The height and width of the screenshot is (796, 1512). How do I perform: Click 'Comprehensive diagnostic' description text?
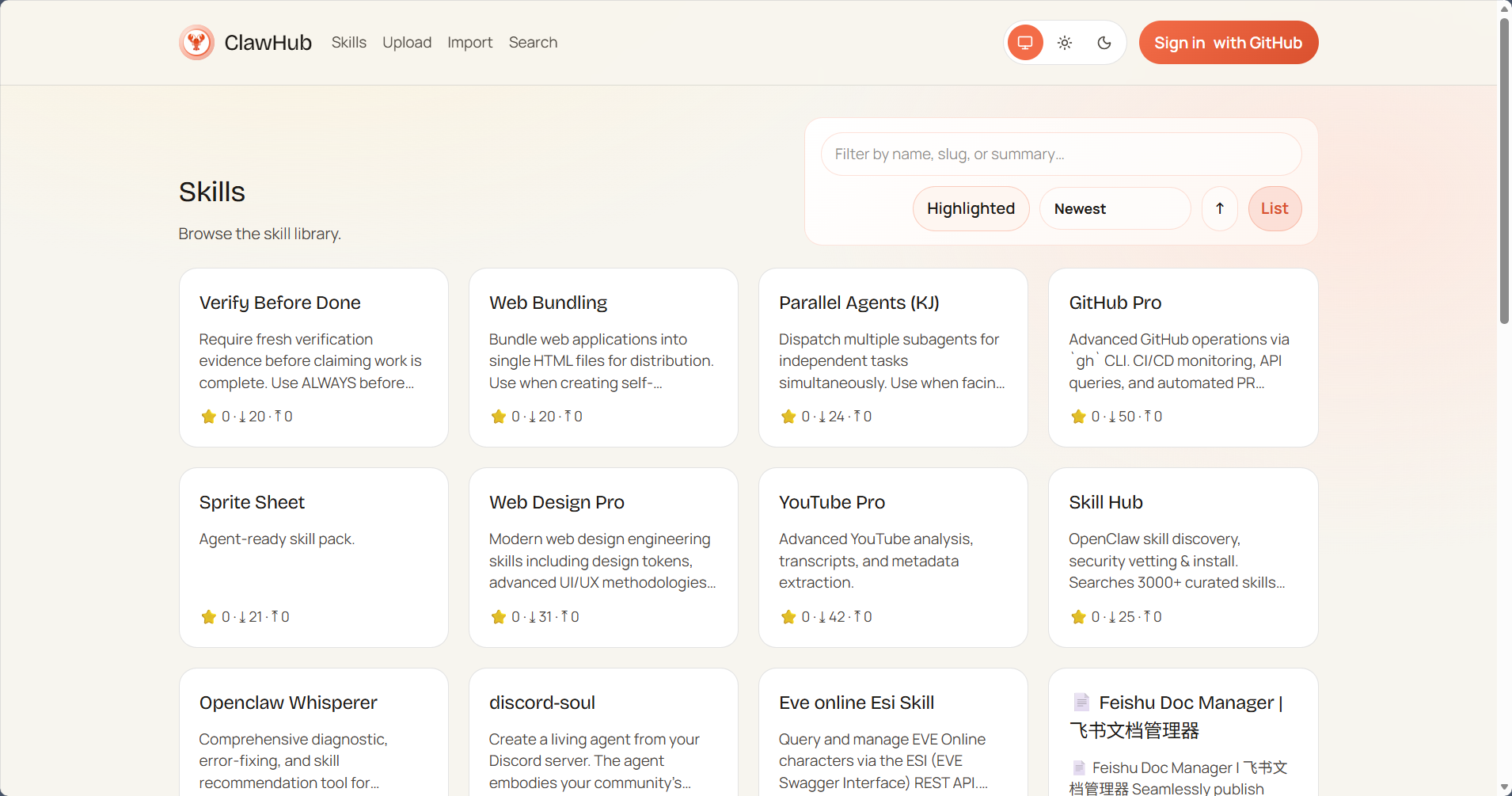click(x=293, y=761)
